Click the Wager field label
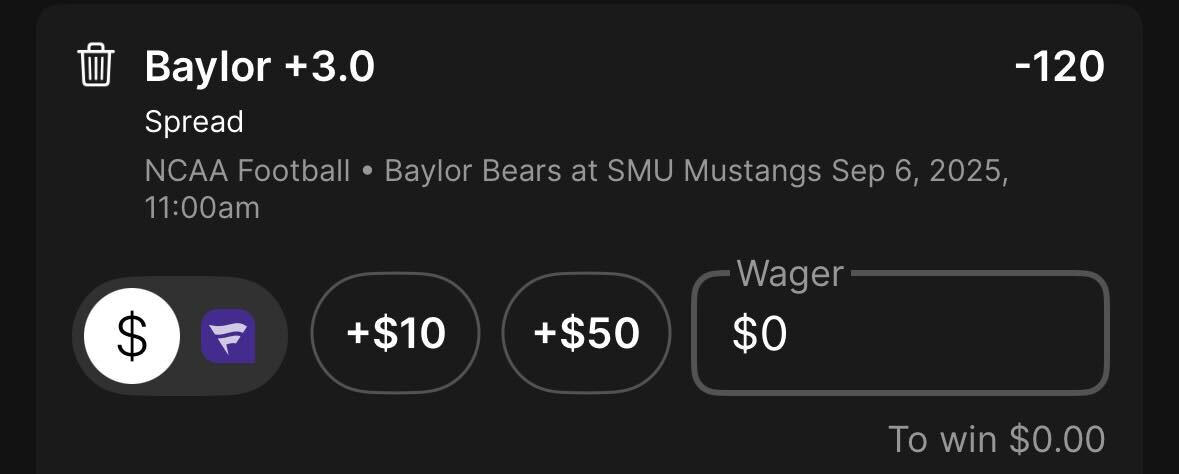 (x=790, y=274)
